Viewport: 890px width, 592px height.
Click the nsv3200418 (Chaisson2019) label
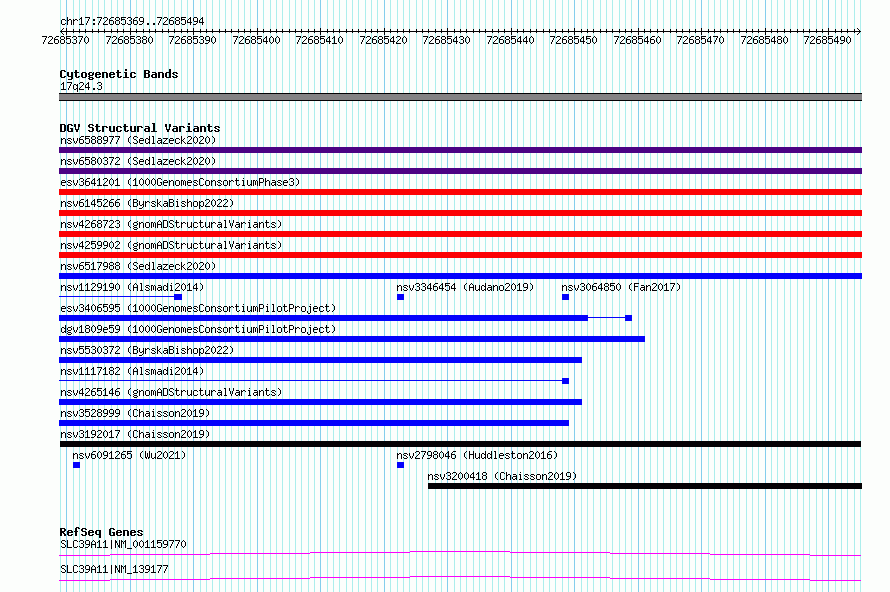(x=502, y=476)
